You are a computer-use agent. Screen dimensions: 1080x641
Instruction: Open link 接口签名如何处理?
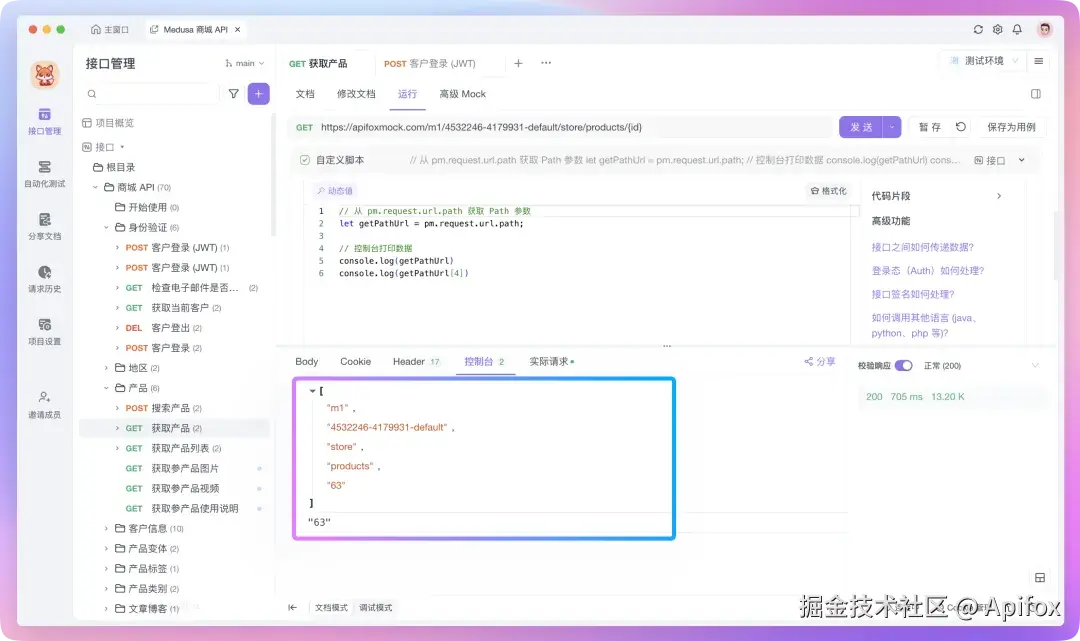pyautogui.click(x=913, y=294)
